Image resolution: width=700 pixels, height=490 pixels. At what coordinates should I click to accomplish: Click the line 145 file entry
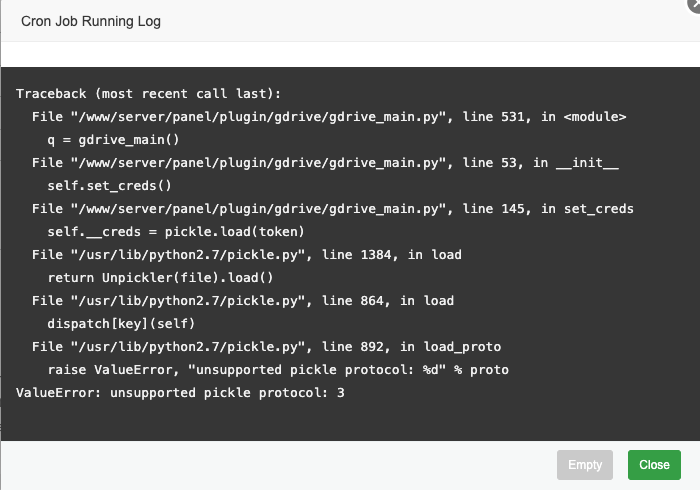333,208
